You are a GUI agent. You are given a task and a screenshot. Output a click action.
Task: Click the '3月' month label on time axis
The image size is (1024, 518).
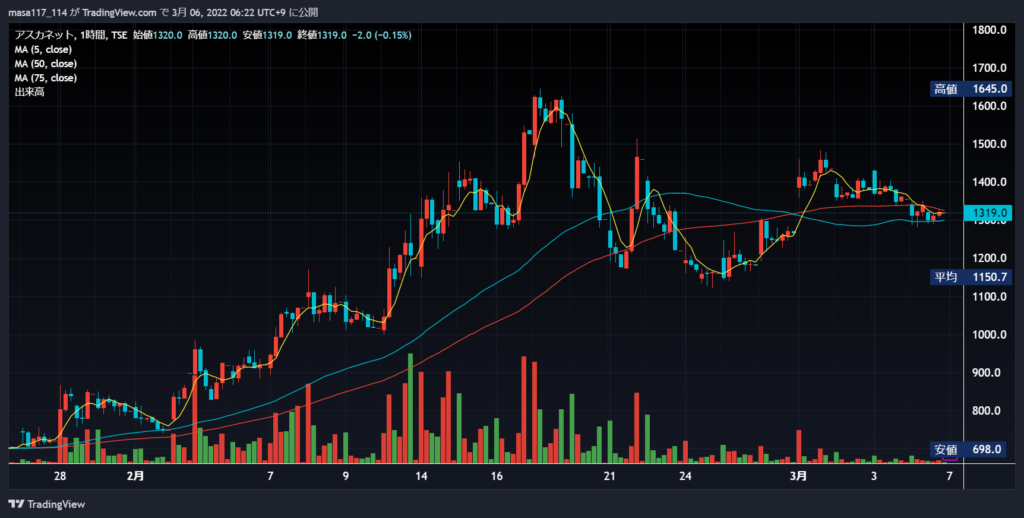pyautogui.click(x=798, y=476)
